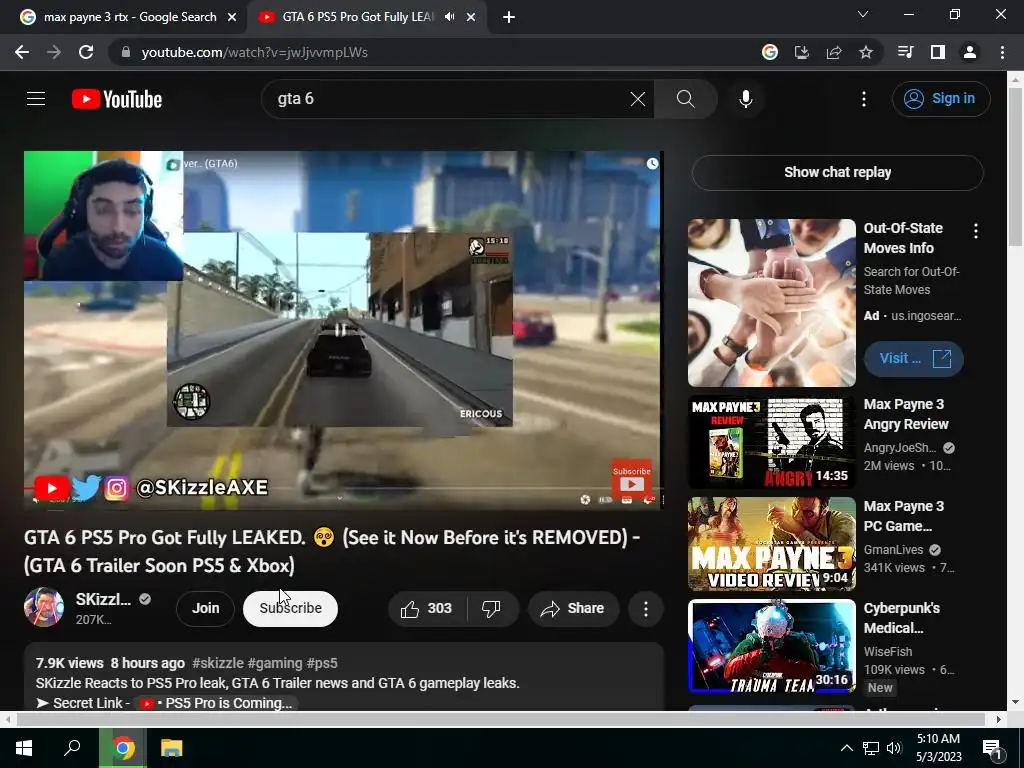The width and height of the screenshot is (1024, 768).
Task: Go forward in Chrome
Action: (54, 52)
